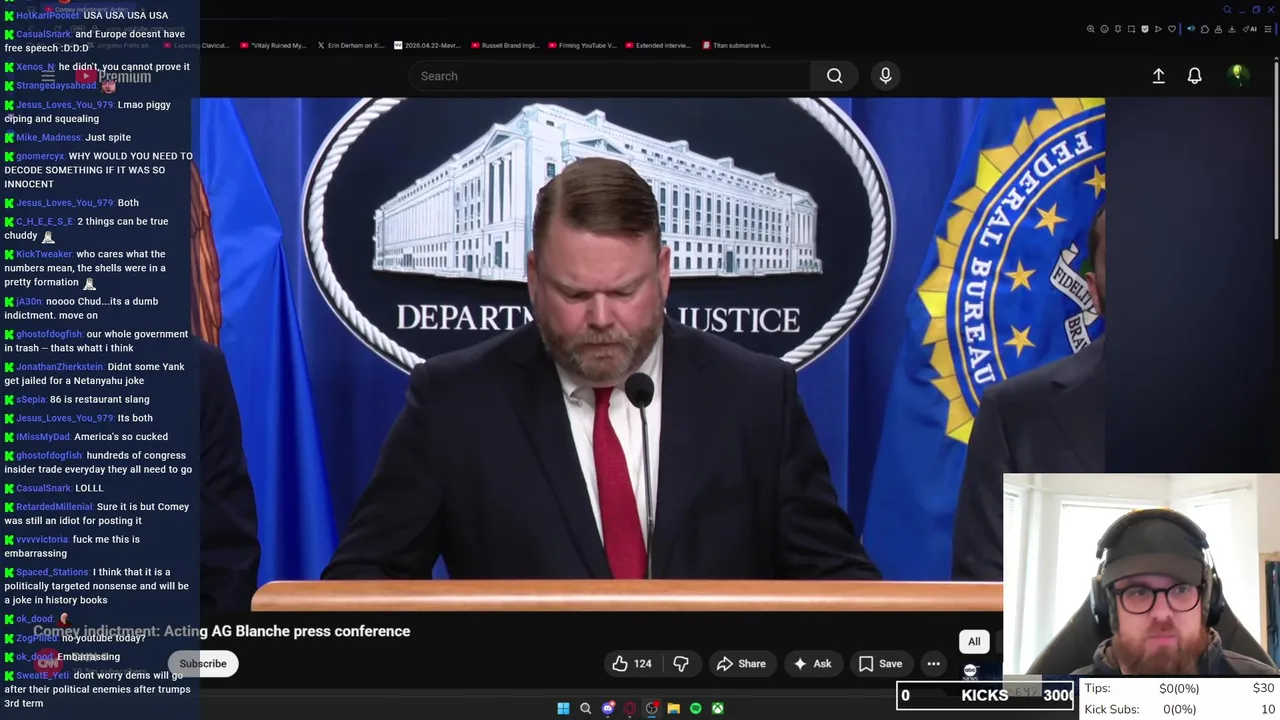
Task: Take a snapshot with the capture icon
Action: coord(1131,29)
